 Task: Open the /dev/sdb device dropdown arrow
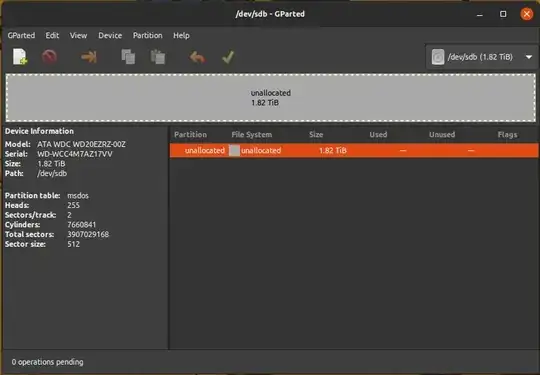coord(529,57)
